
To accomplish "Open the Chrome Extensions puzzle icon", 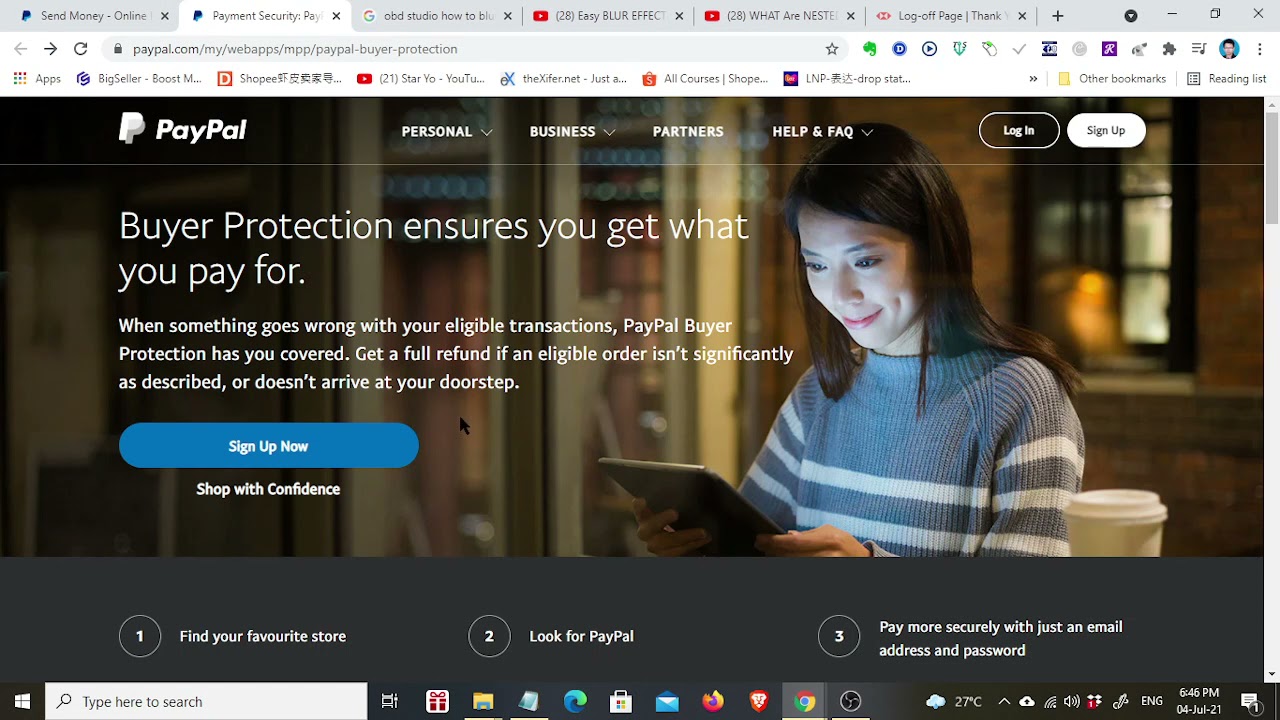I will (1169, 48).
